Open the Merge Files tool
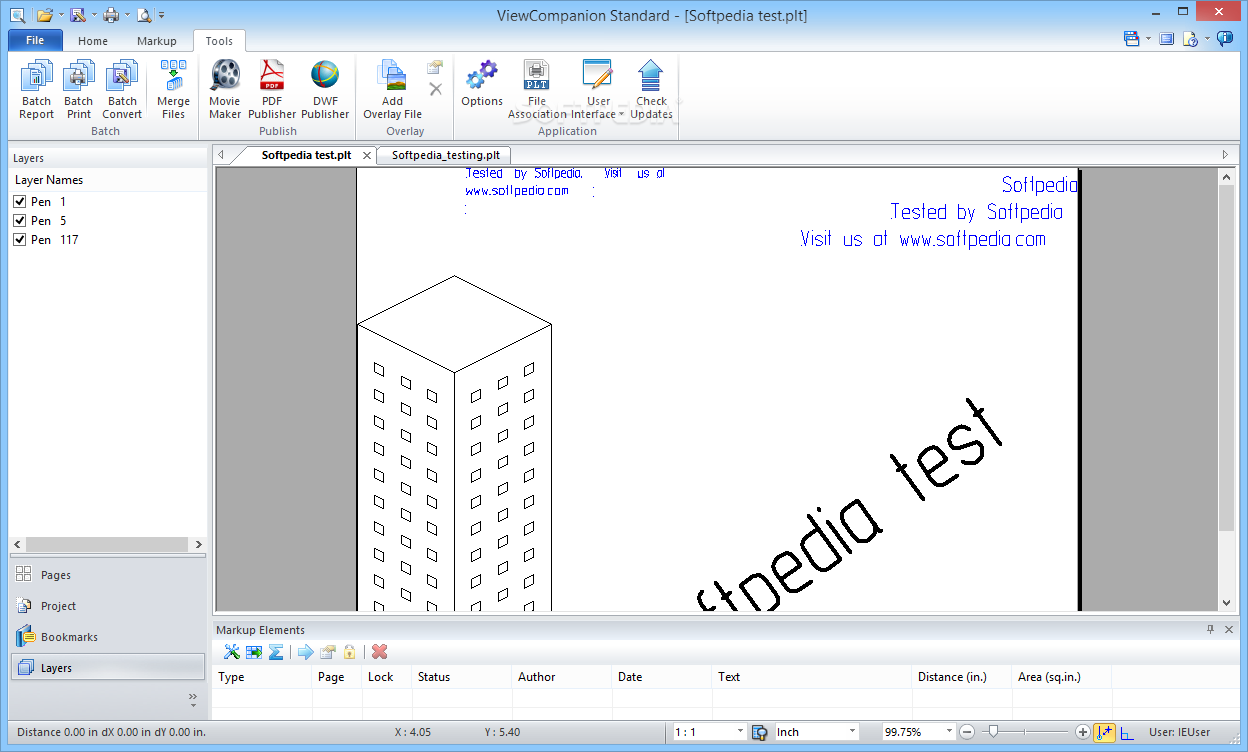1248x752 pixels. pos(173,90)
